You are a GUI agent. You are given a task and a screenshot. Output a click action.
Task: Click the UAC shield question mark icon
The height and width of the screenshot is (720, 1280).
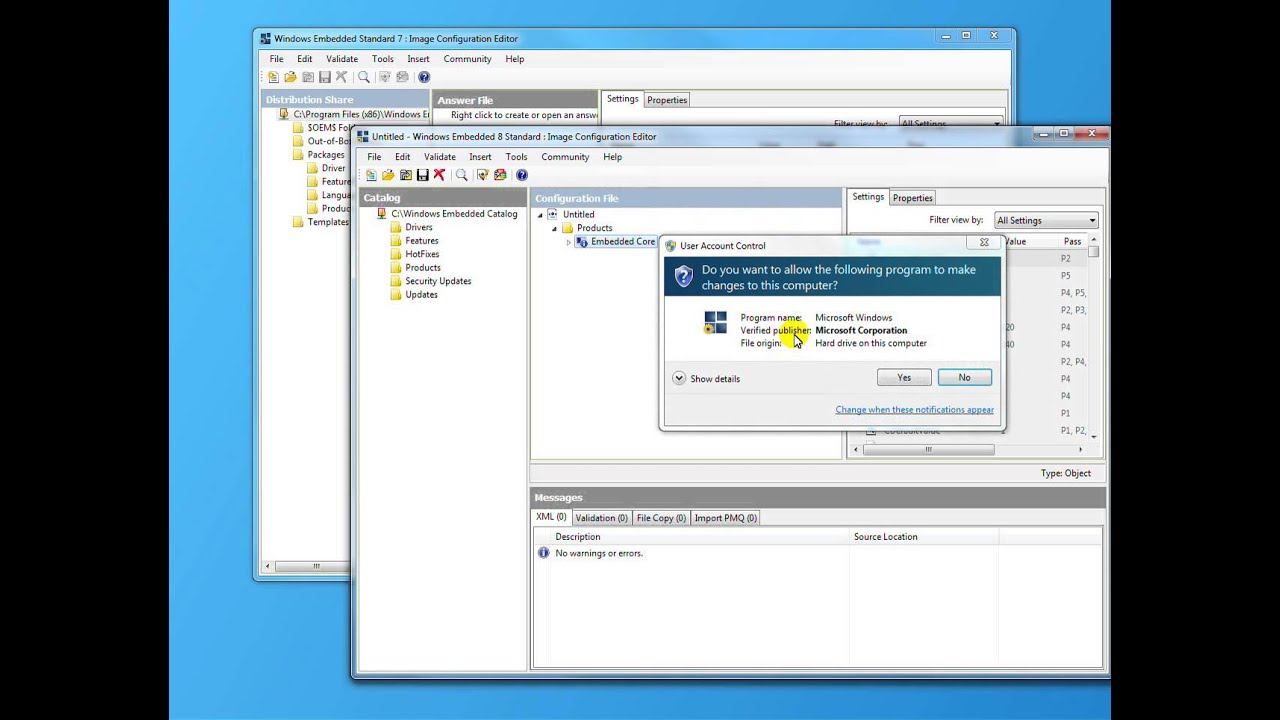coord(684,276)
